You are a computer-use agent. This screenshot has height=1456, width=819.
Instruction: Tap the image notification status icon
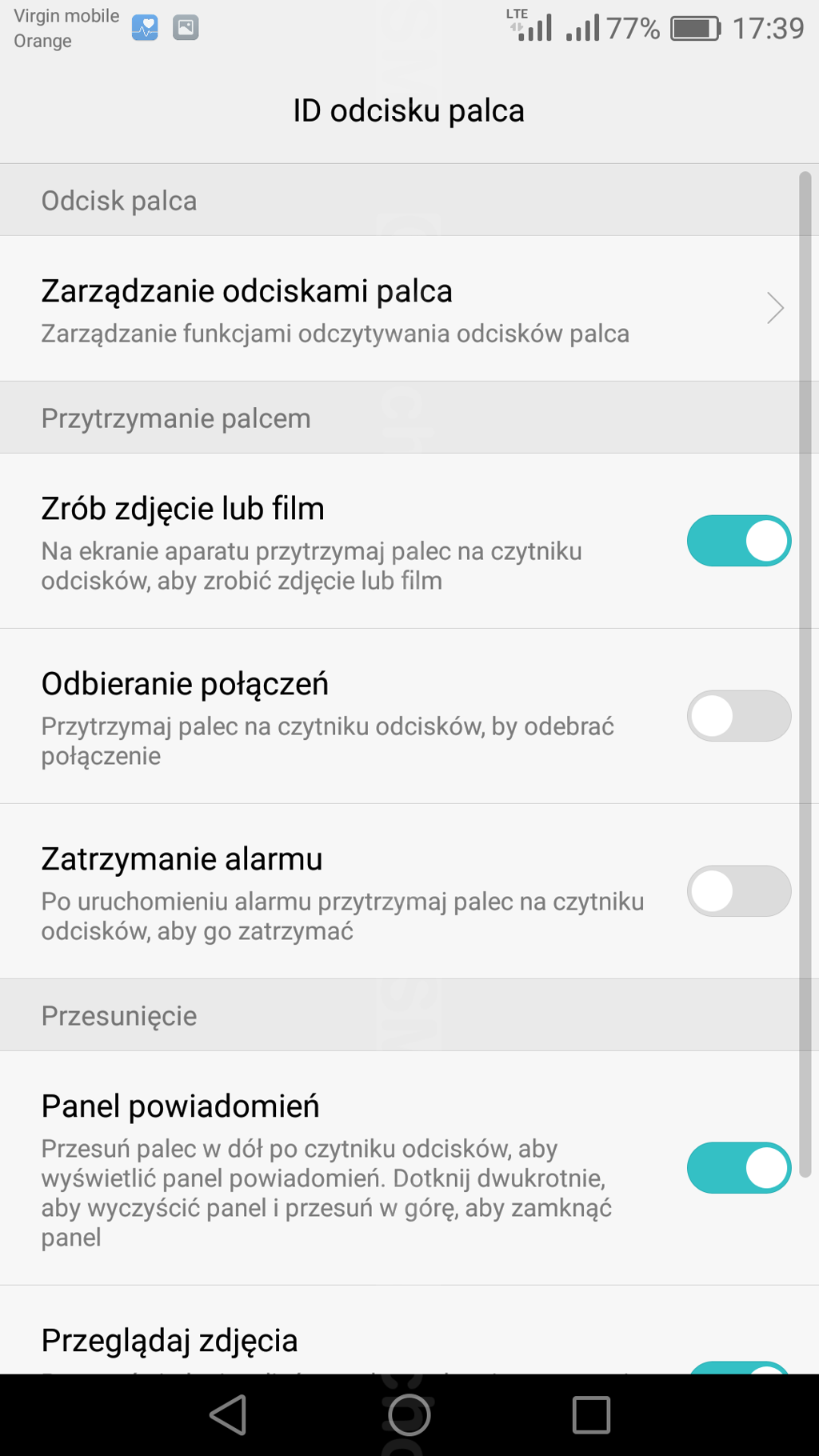pos(186,28)
